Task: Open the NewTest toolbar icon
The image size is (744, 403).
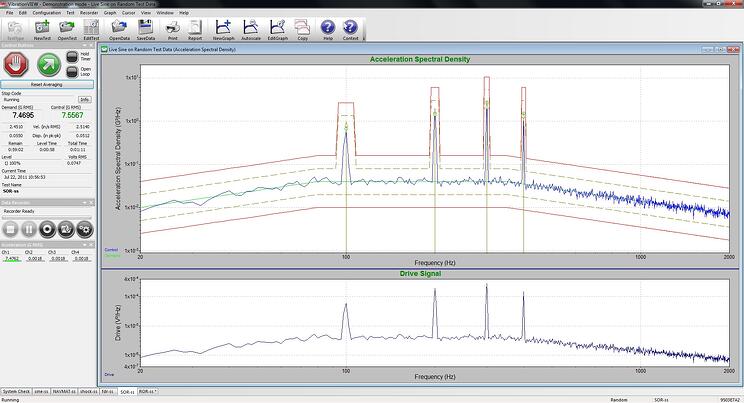Action: tap(42, 28)
